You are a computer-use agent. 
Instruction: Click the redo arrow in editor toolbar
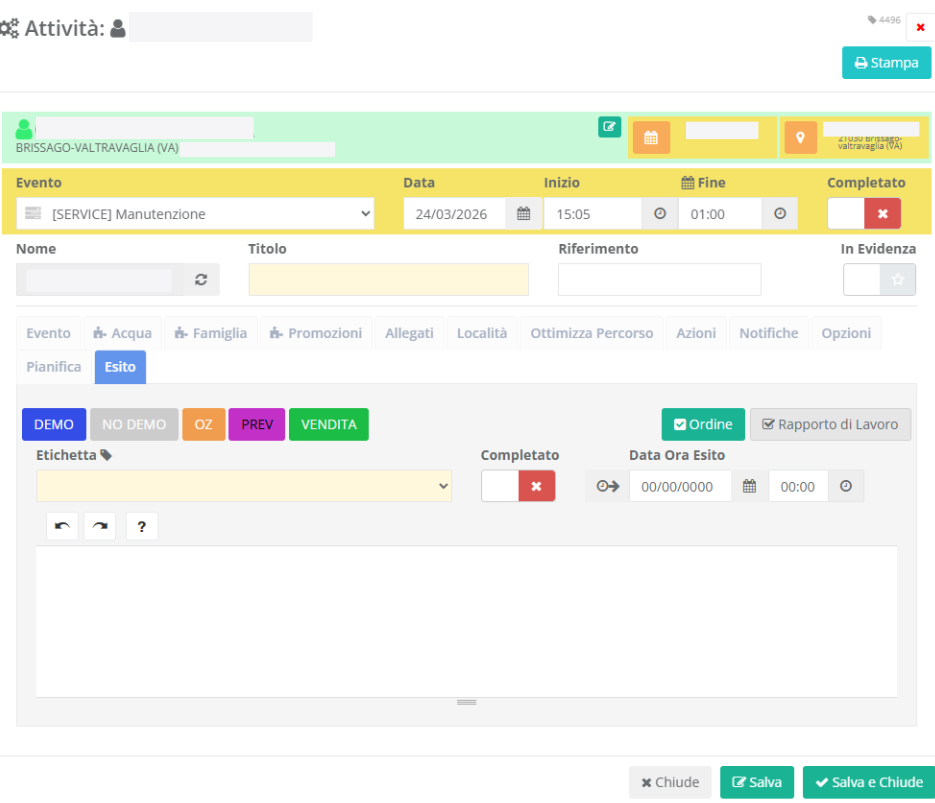click(x=100, y=526)
